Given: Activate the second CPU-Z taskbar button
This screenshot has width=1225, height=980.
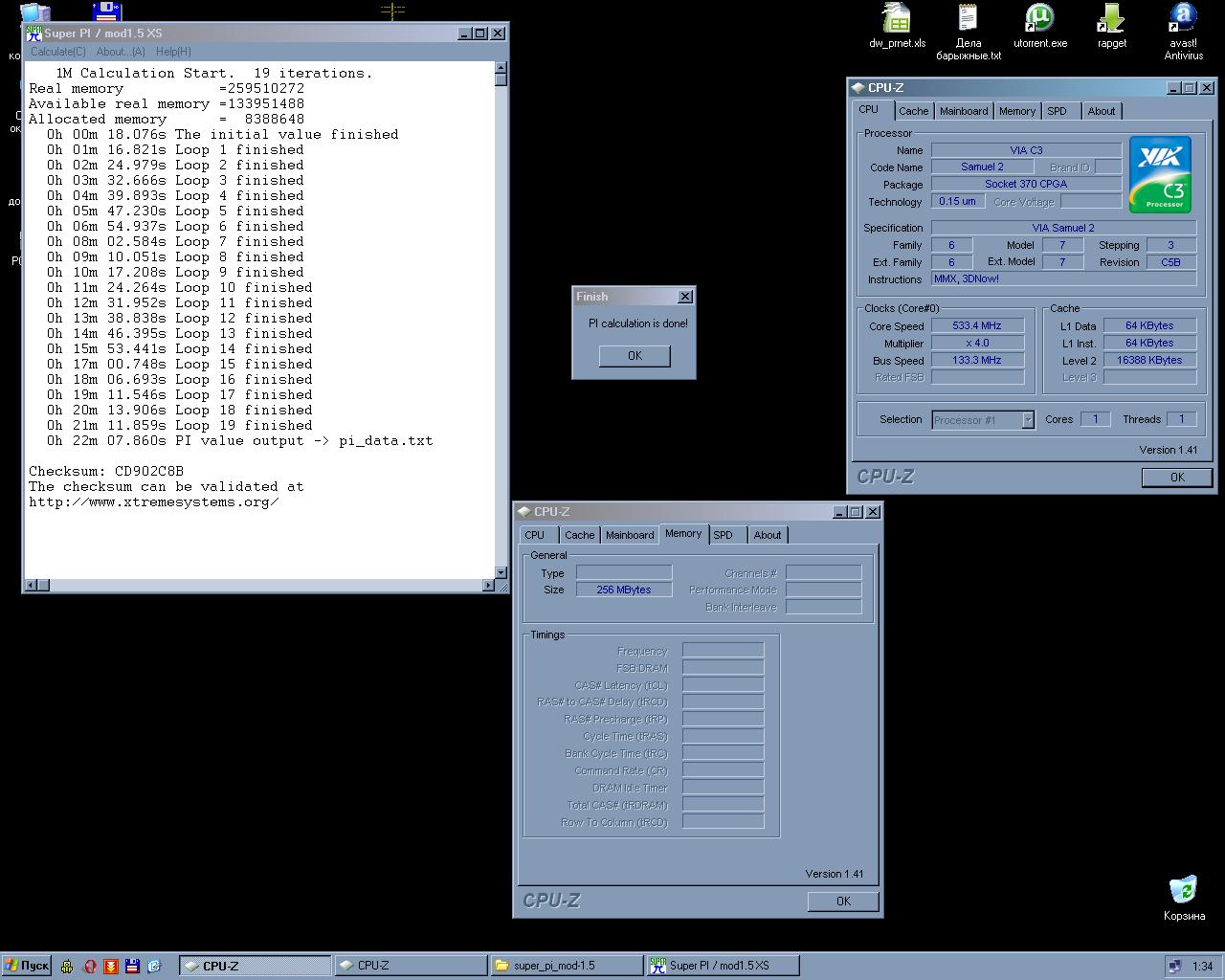Looking at the screenshot, I should tap(411, 966).
